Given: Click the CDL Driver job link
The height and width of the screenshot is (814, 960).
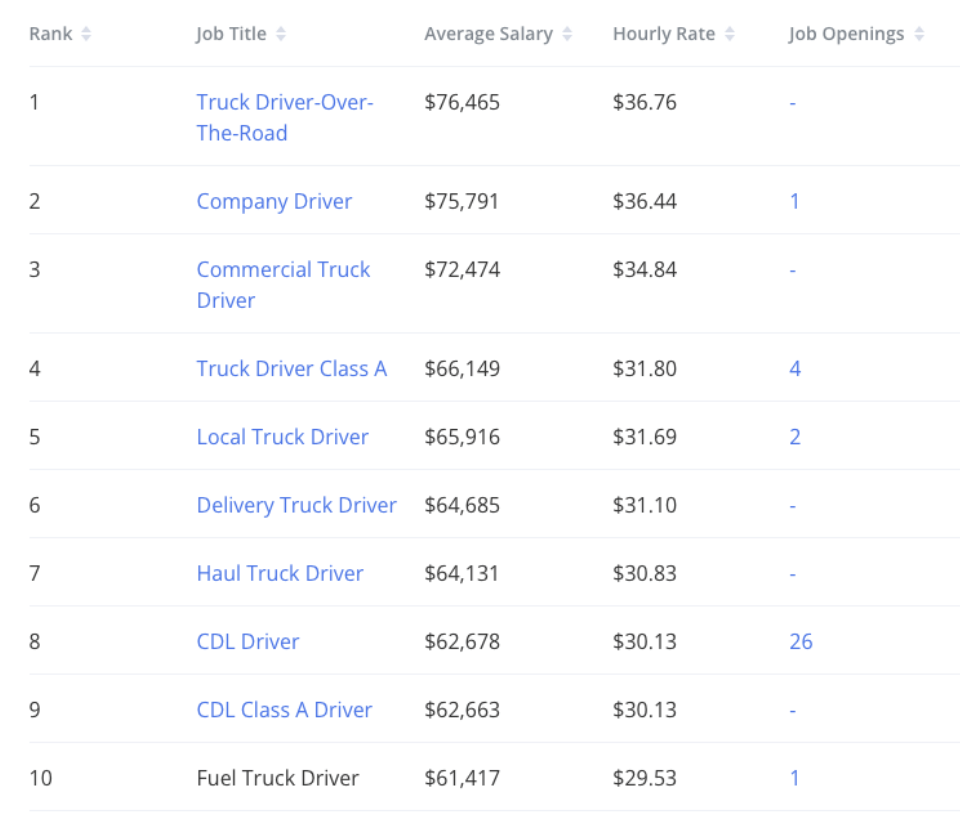Looking at the screenshot, I should tap(247, 641).
